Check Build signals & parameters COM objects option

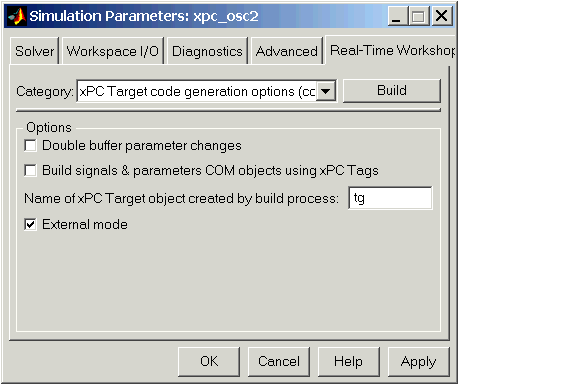[30, 170]
